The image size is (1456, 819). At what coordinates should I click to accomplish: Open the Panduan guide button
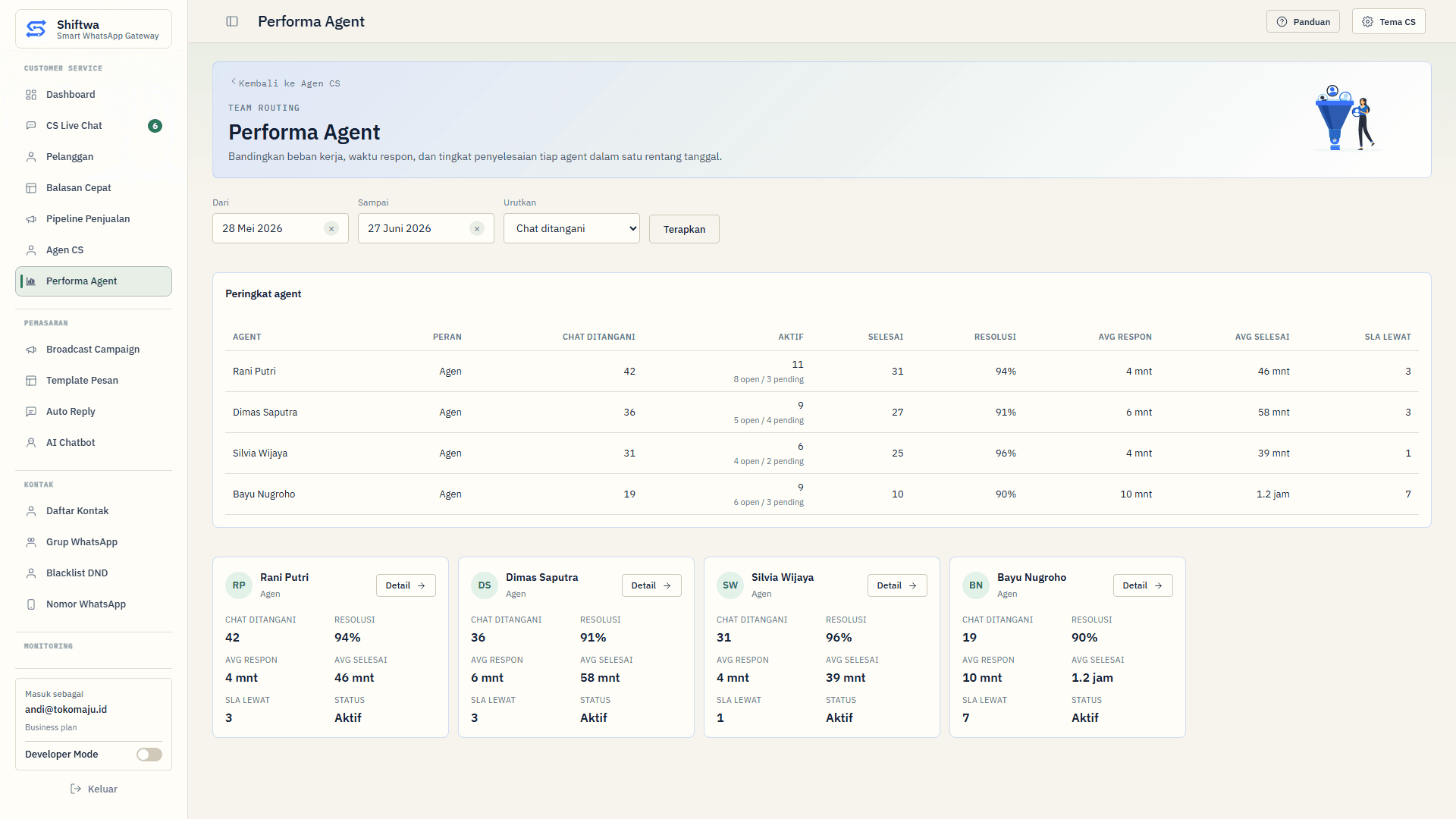(1303, 21)
